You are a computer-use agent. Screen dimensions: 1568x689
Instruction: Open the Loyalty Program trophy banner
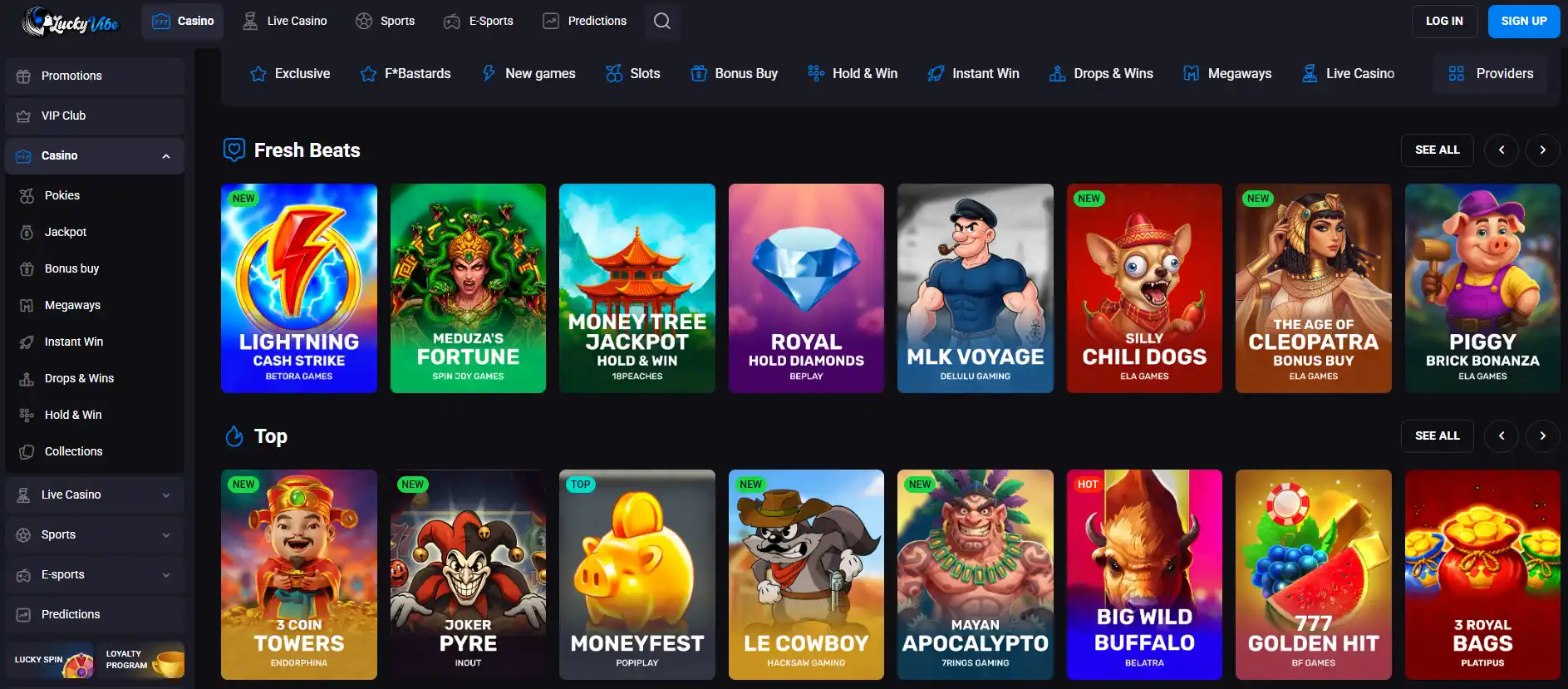142,660
